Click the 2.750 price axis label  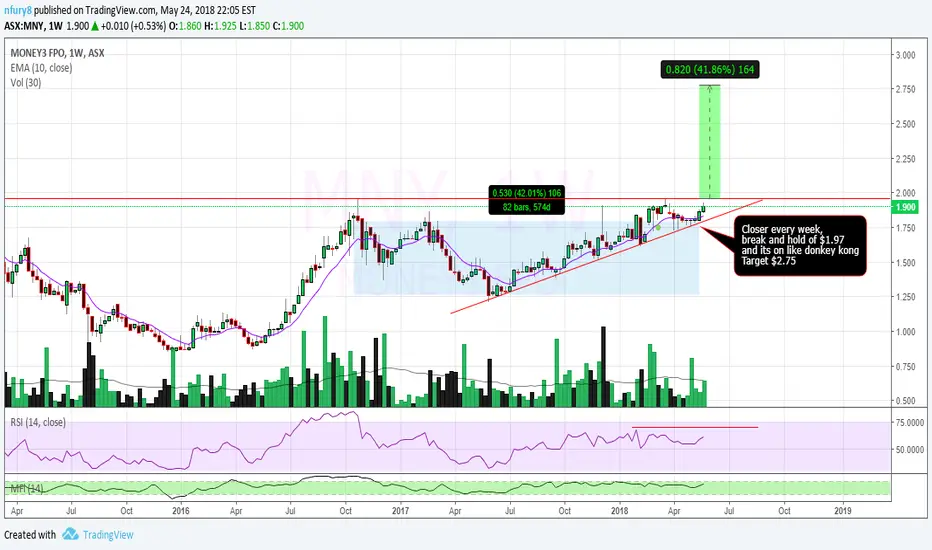pos(905,89)
